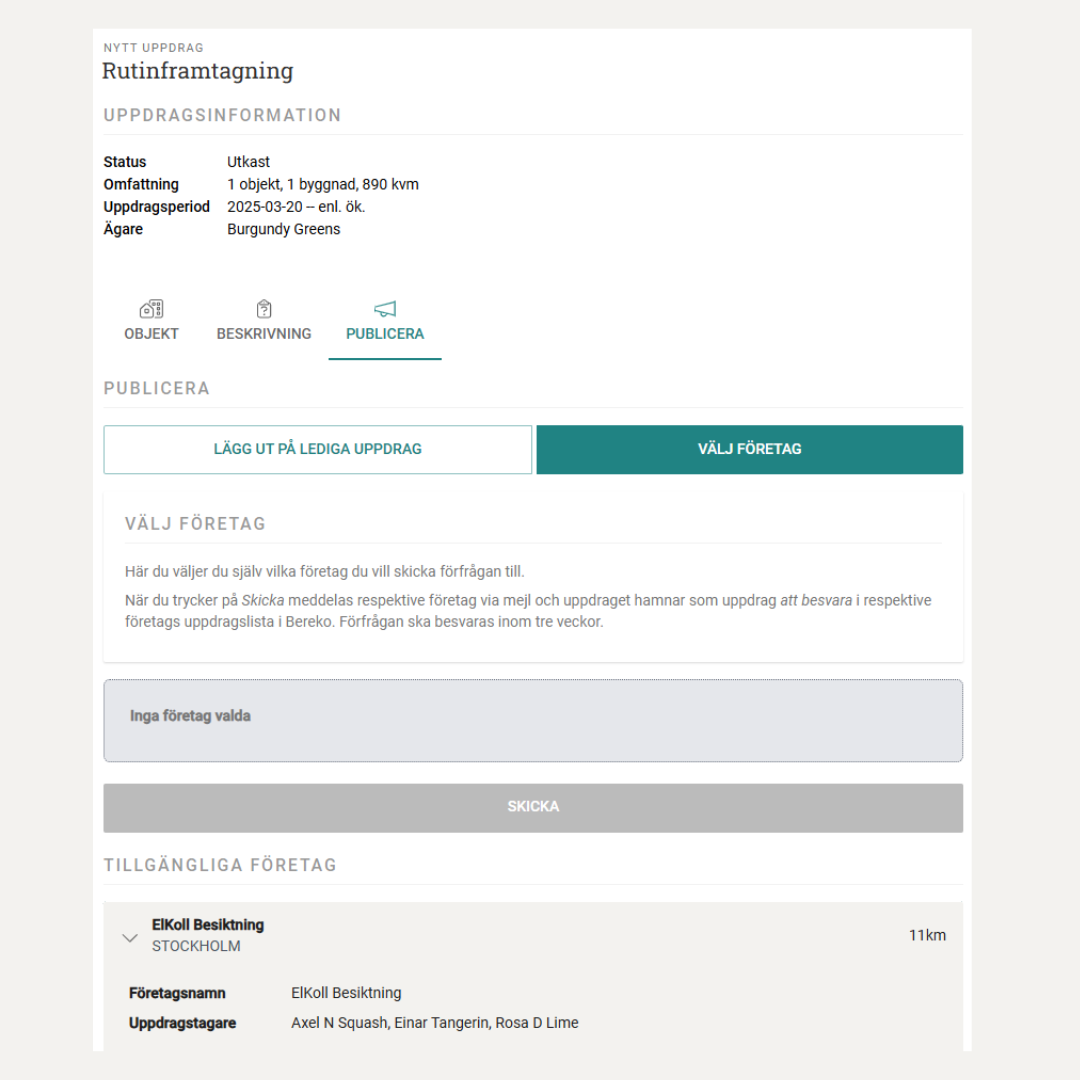Select the Publicera tab label
This screenshot has width=1080, height=1080.
[x=385, y=334]
